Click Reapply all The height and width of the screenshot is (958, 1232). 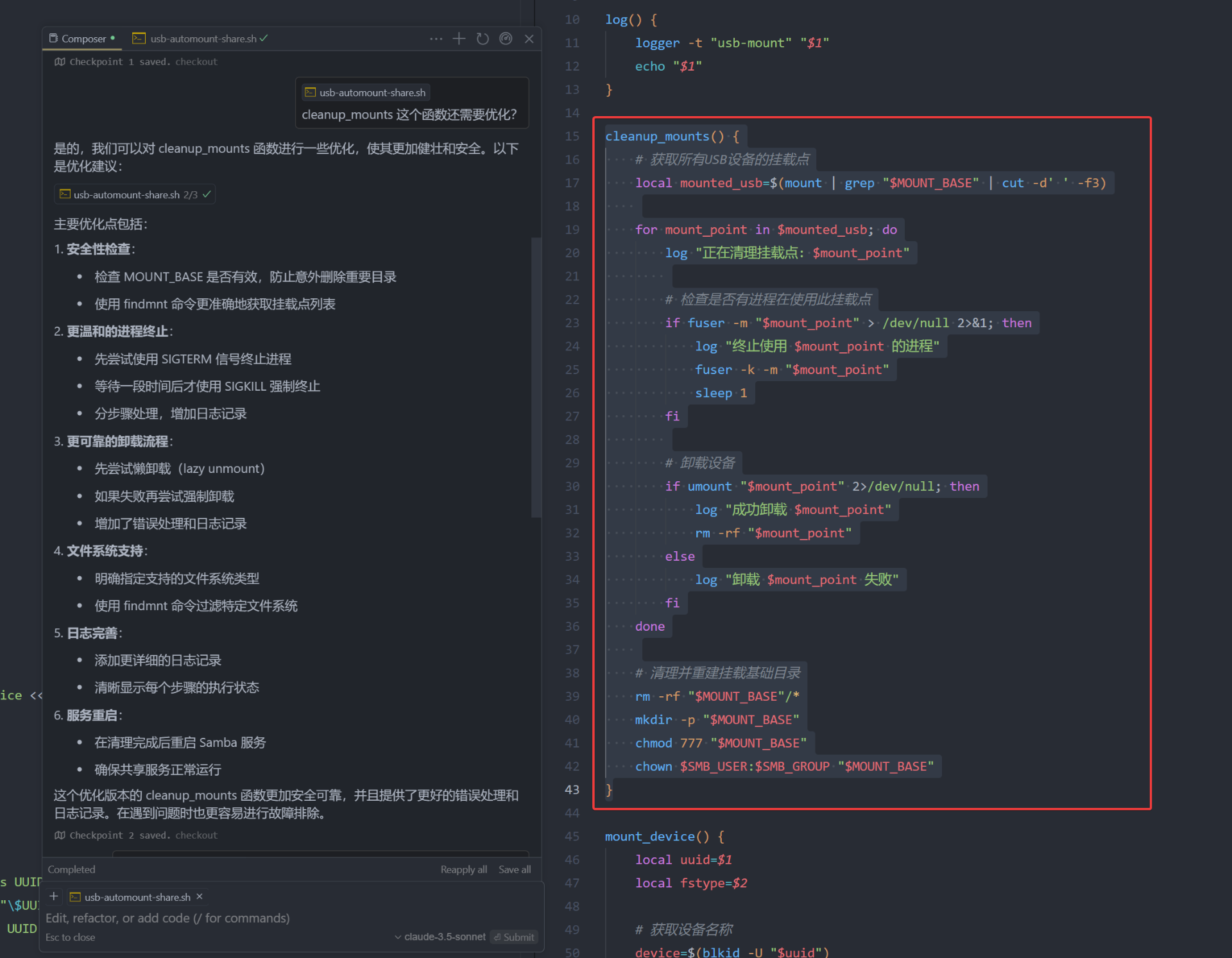[x=463, y=869]
